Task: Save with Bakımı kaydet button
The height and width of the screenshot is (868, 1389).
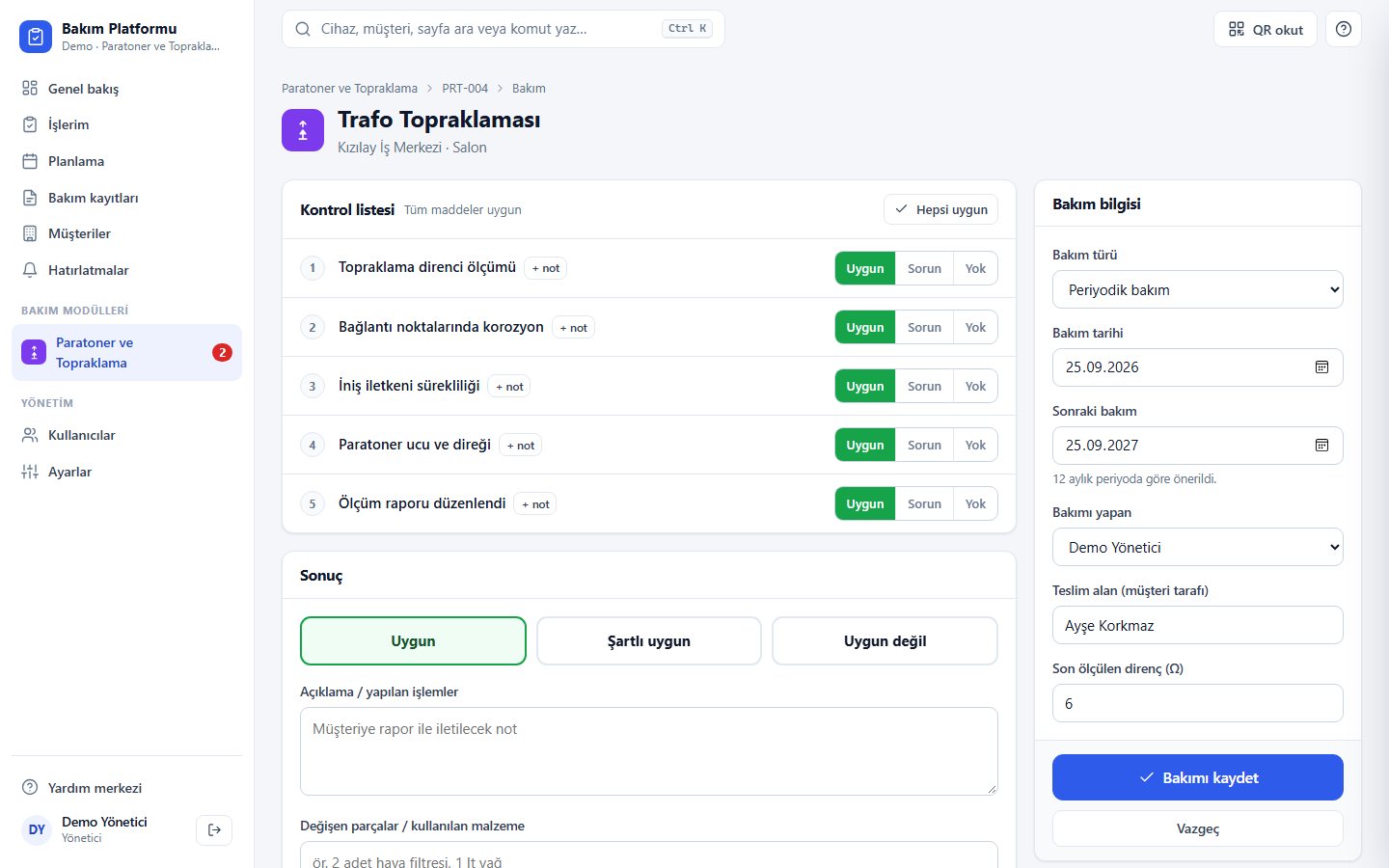Action: (x=1198, y=777)
